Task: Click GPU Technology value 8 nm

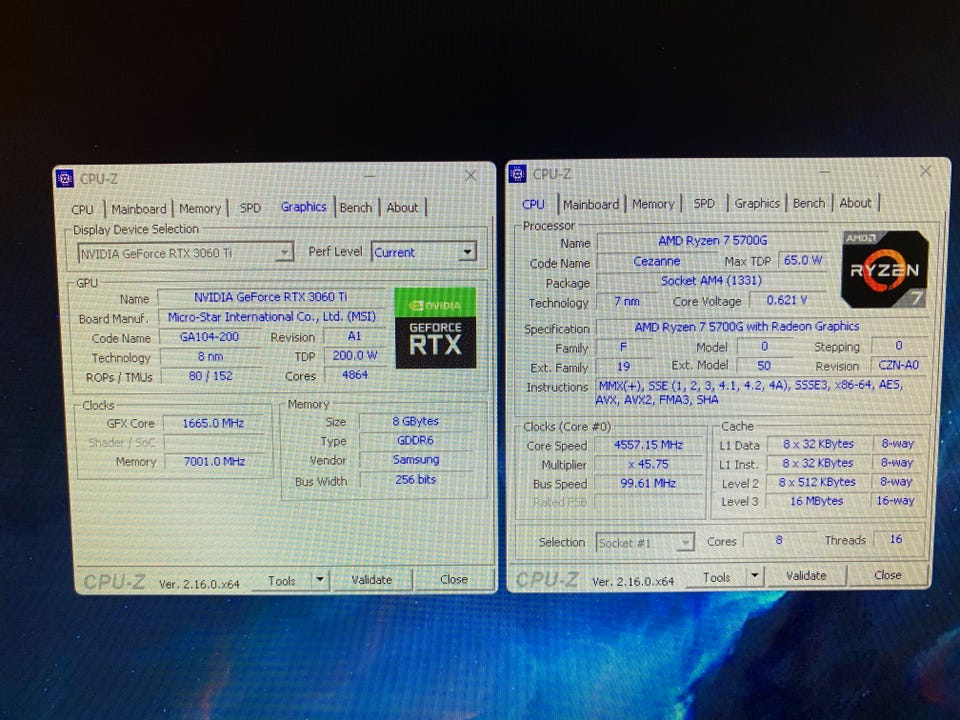Action: 210,356
